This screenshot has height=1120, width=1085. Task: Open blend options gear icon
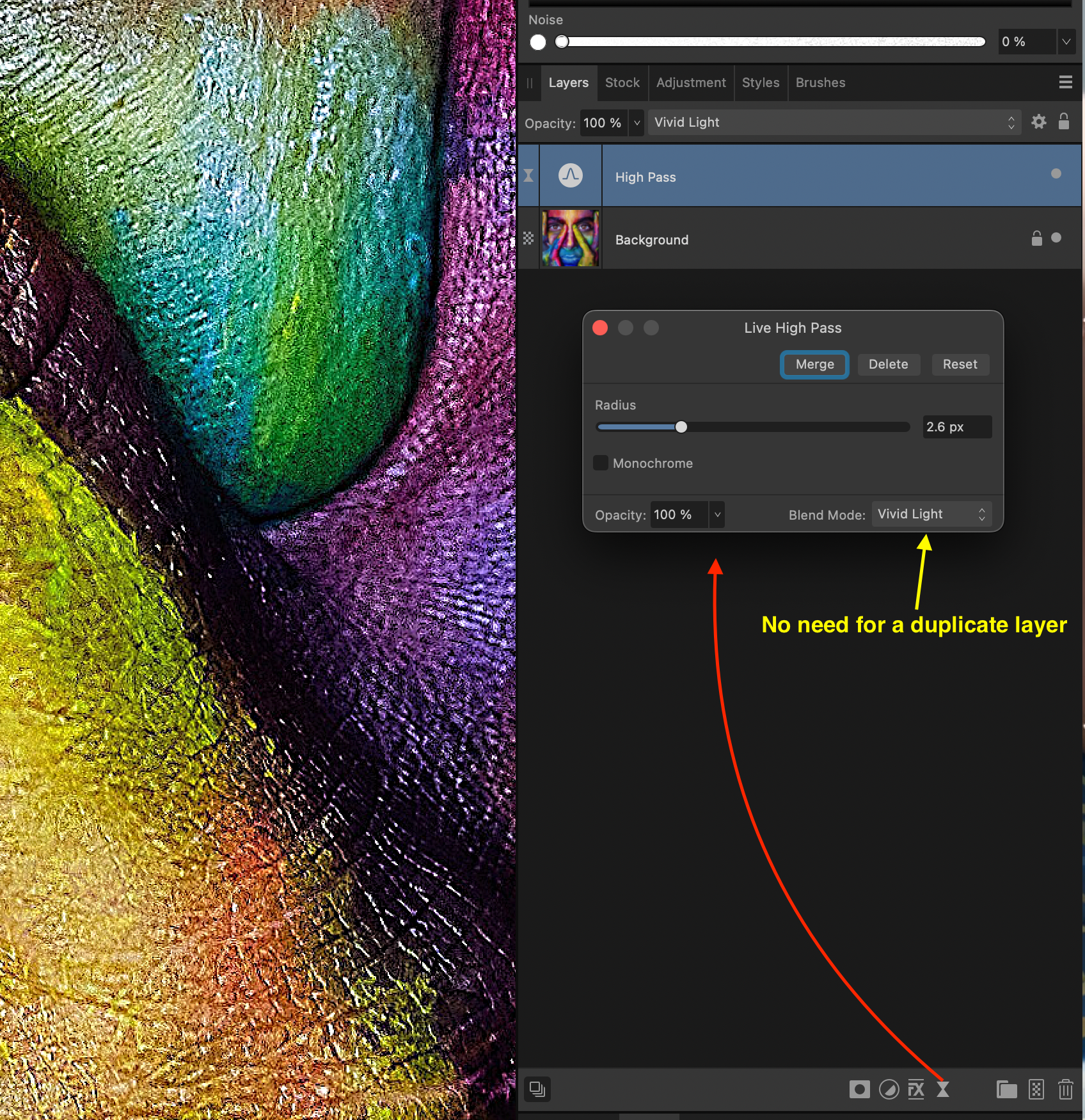1039,122
